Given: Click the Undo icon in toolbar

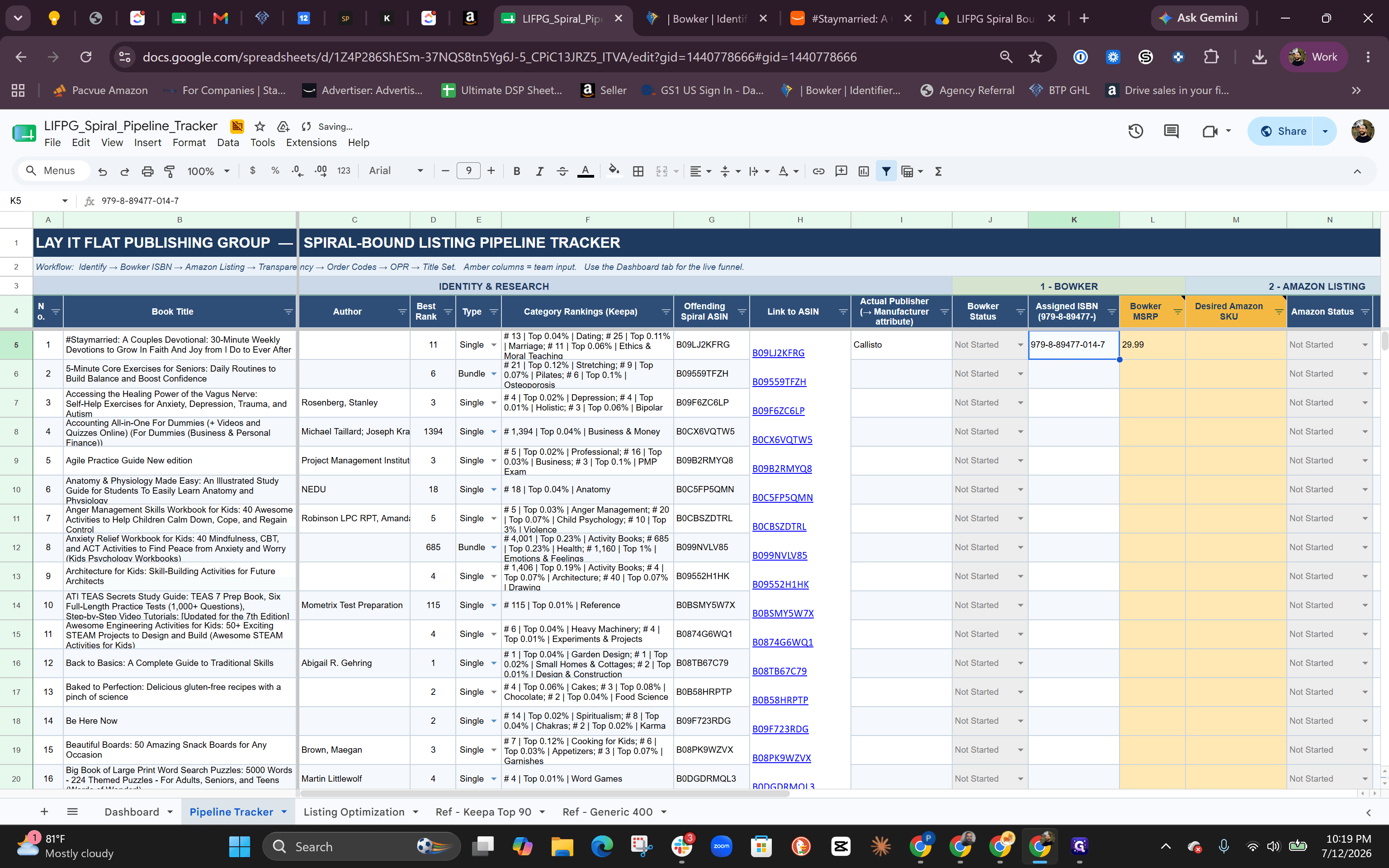Looking at the screenshot, I should (103, 171).
